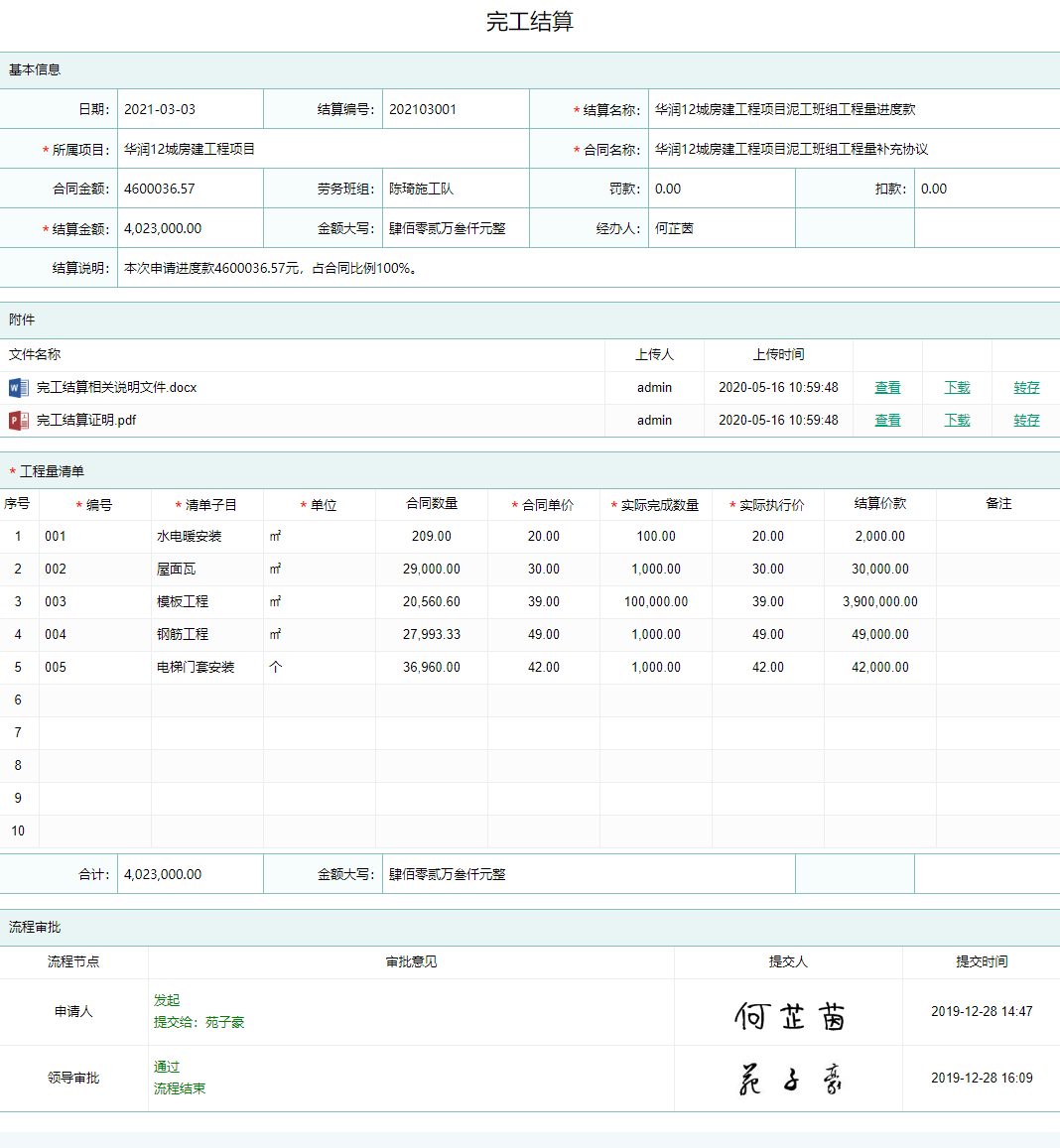Click settlement amount 2,000.00

pyautogui.click(x=879, y=536)
